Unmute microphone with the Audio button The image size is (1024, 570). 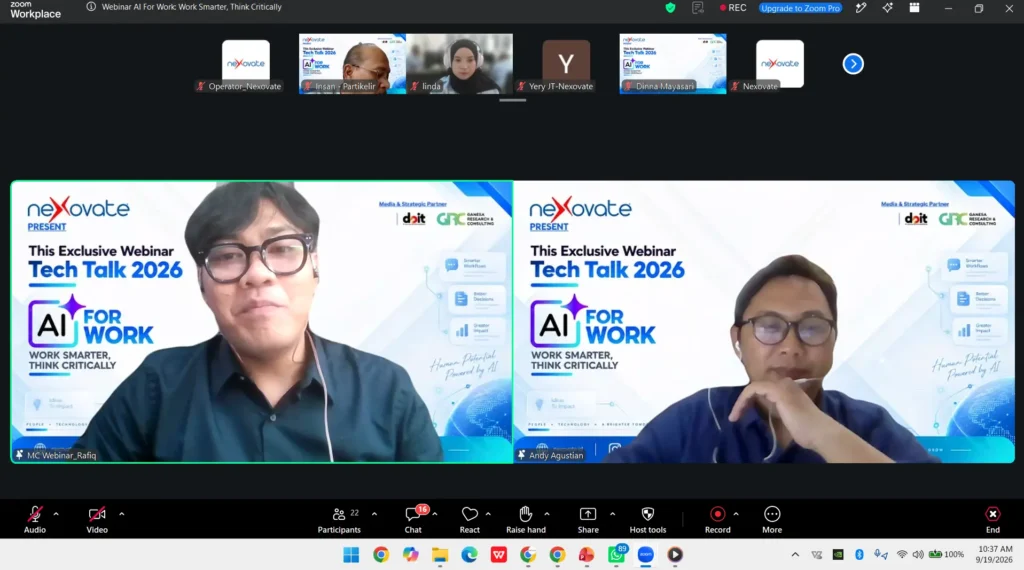[x=35, y=520]
